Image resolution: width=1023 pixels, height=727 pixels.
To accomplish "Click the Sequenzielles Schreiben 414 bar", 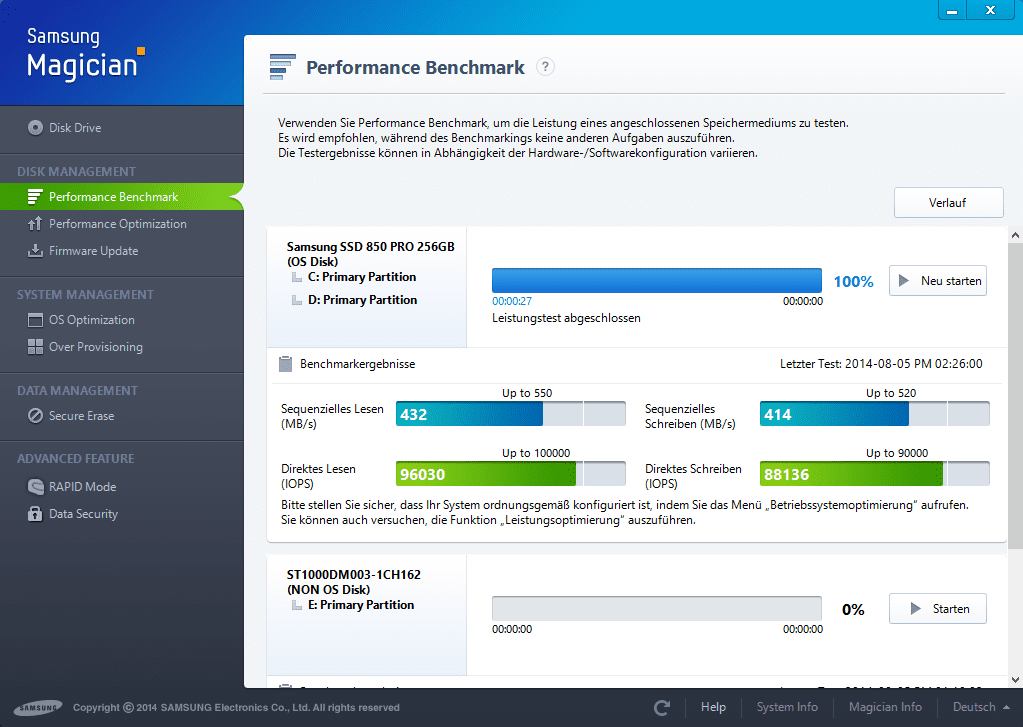I will [x=874, y=414].
